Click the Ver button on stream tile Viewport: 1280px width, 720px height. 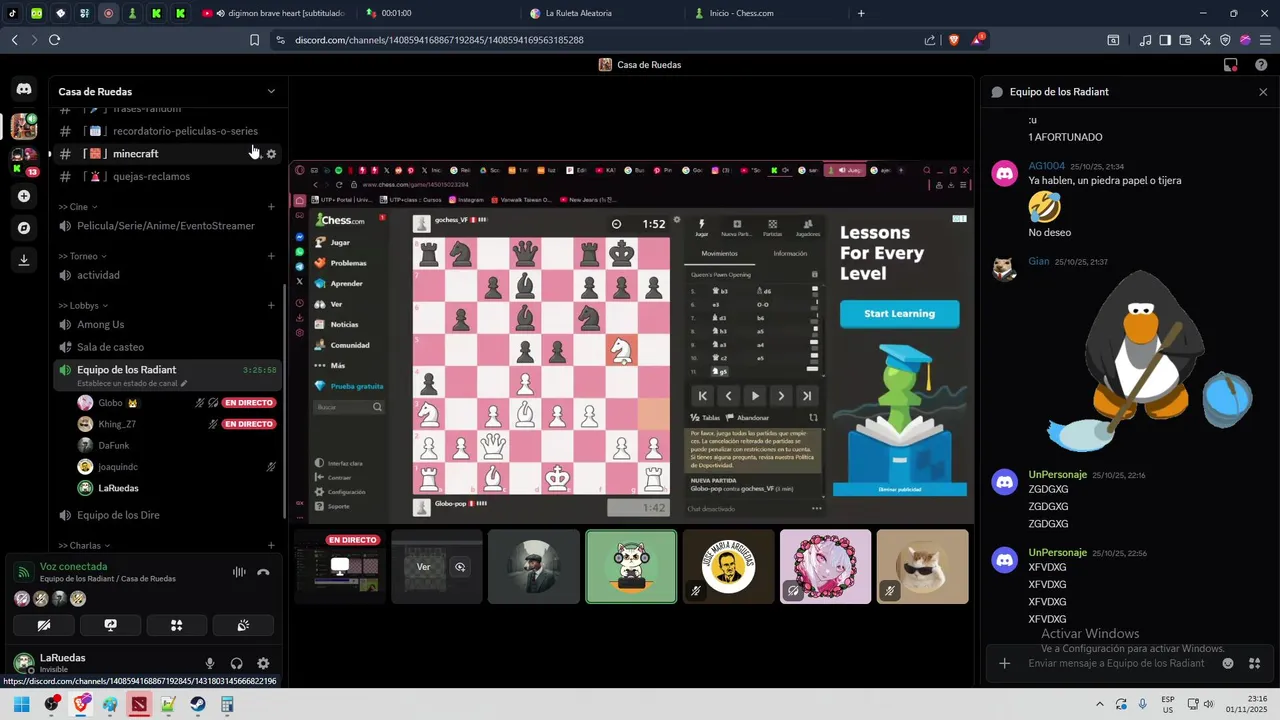tap(423, 567)
